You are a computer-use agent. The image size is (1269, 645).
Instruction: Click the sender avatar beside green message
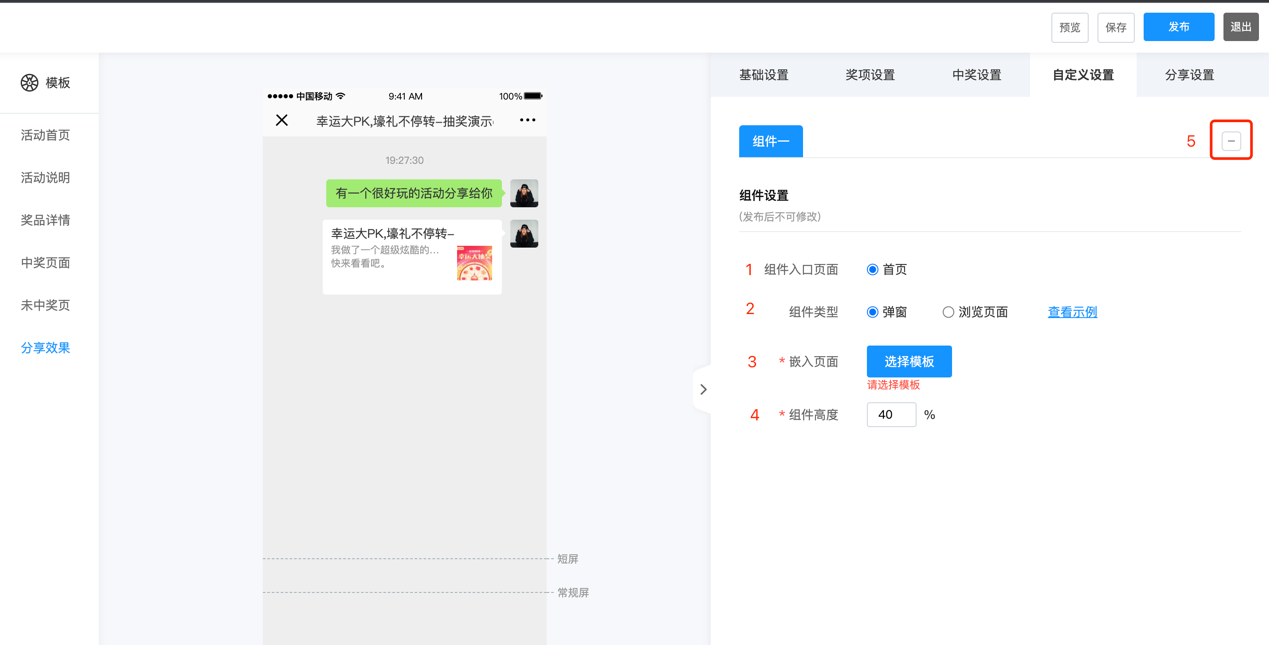click(x=524, y=193)
